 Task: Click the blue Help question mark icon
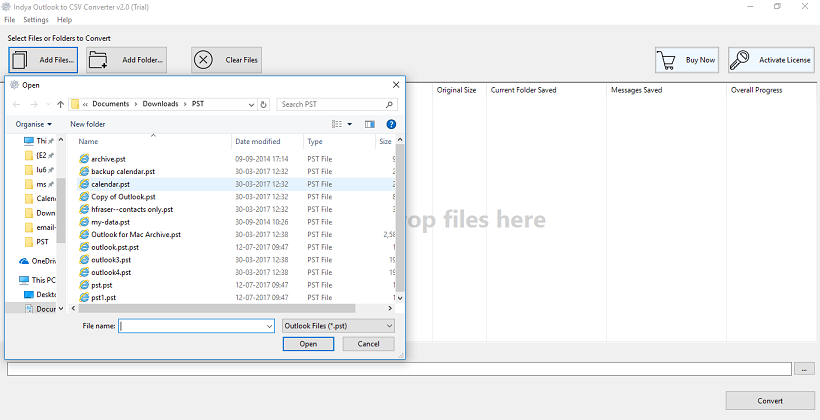[x=391, y=124]
